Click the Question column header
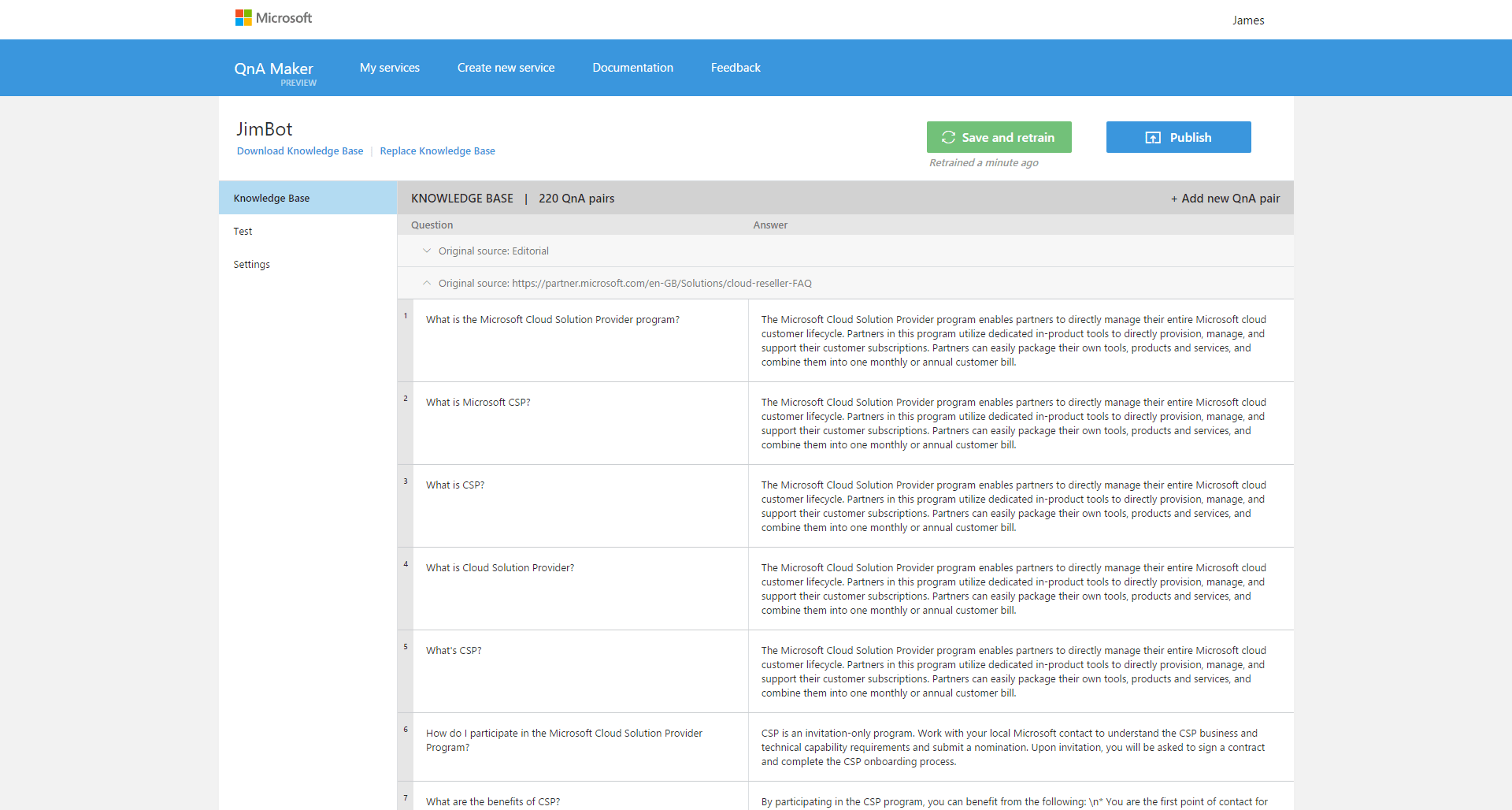Image resolution: width=1512 pixels, height=810 pixels. [432, 225]
